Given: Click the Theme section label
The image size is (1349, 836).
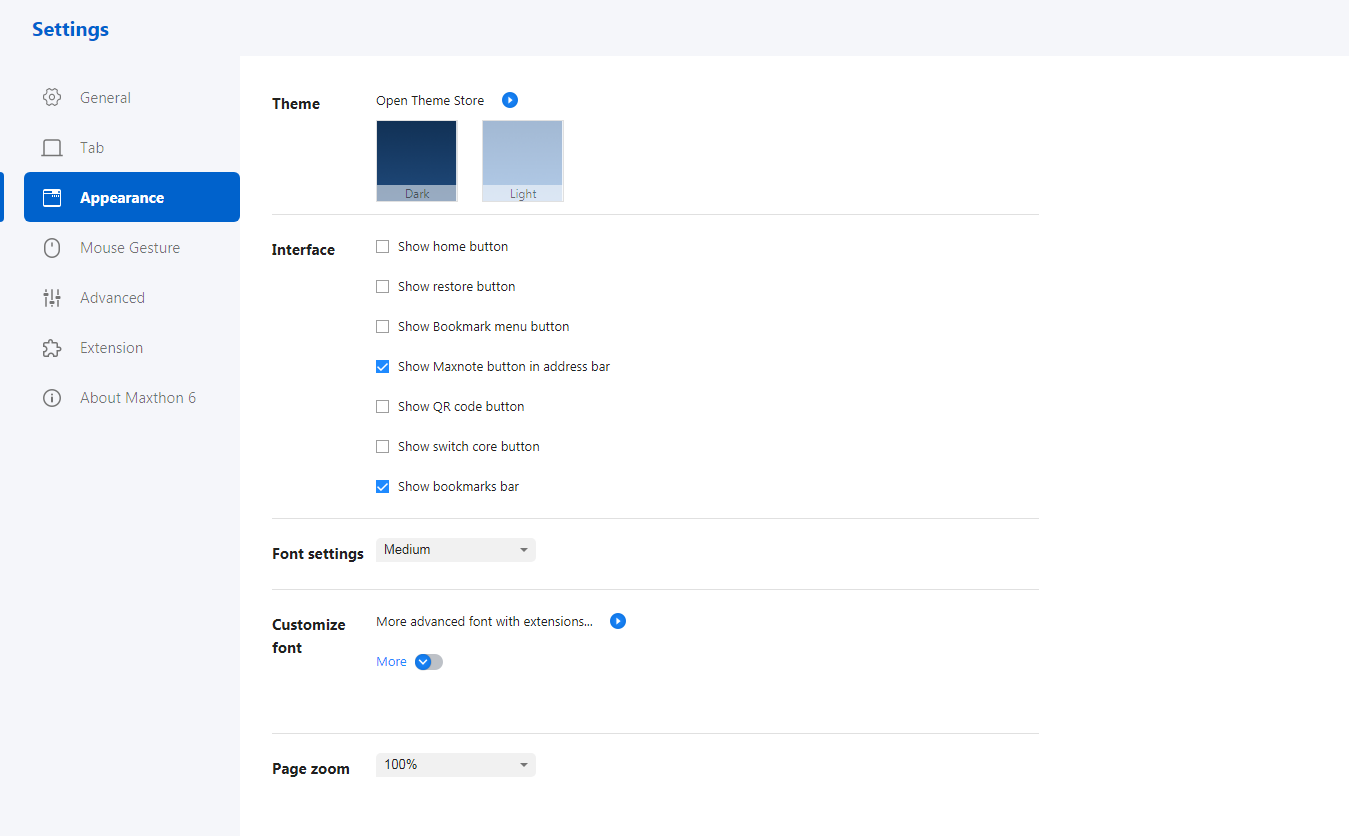Looking at the screenshot, I should [x=296, y=104].
